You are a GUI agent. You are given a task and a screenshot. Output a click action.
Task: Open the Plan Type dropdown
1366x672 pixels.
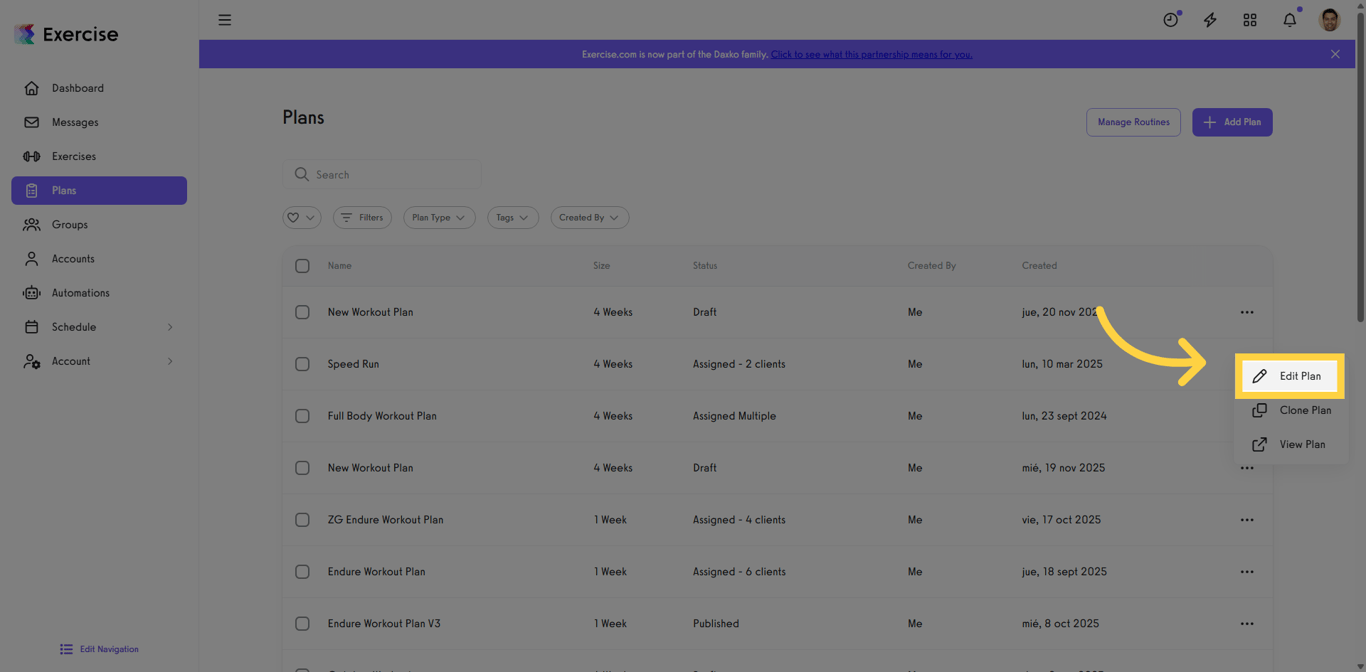click(439, 217)
